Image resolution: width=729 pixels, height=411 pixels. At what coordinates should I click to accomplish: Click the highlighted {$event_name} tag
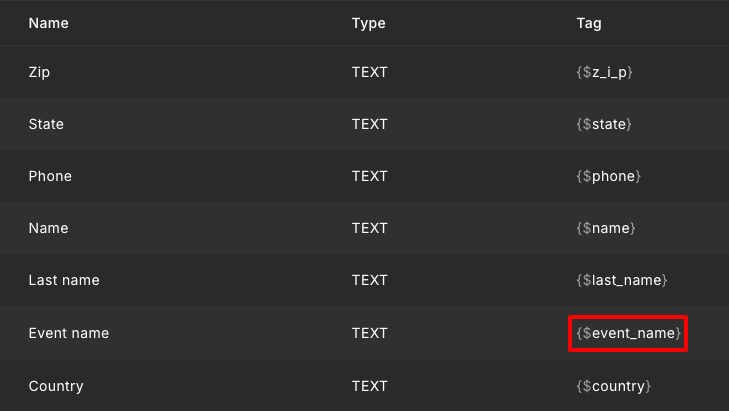pyautogui.click(x=628, y=333)
